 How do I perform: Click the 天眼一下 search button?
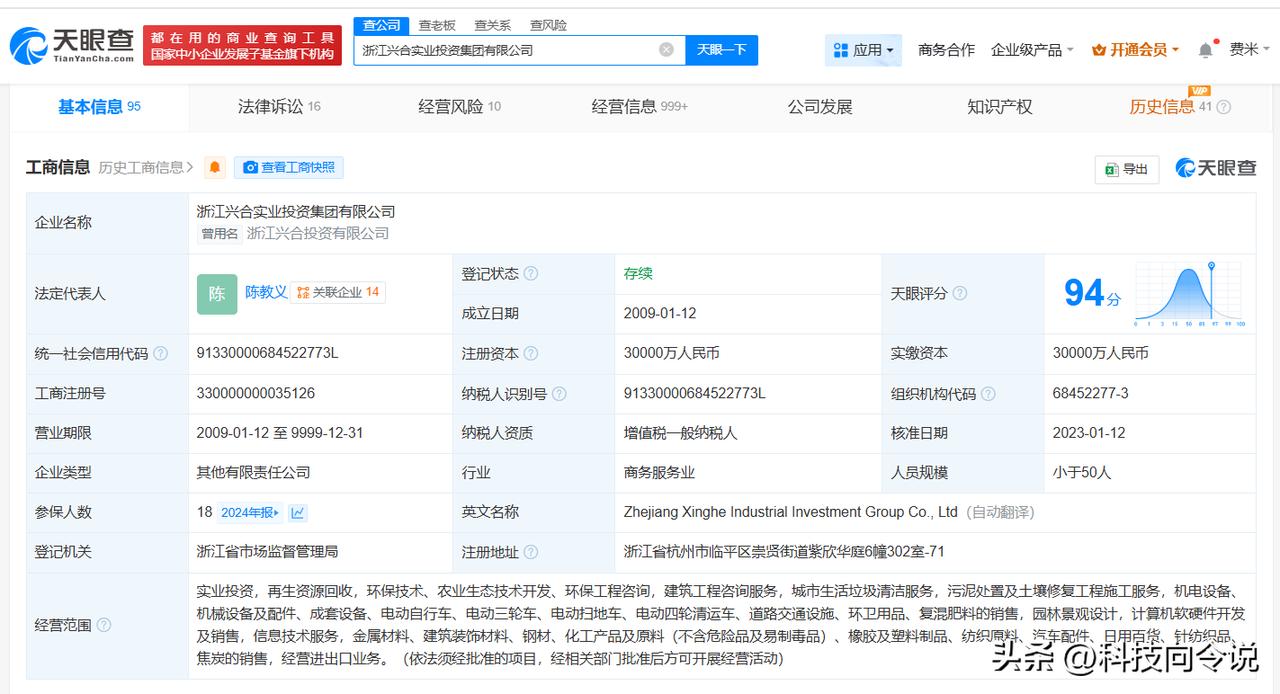pyautogui.click(x=722, y=50)
